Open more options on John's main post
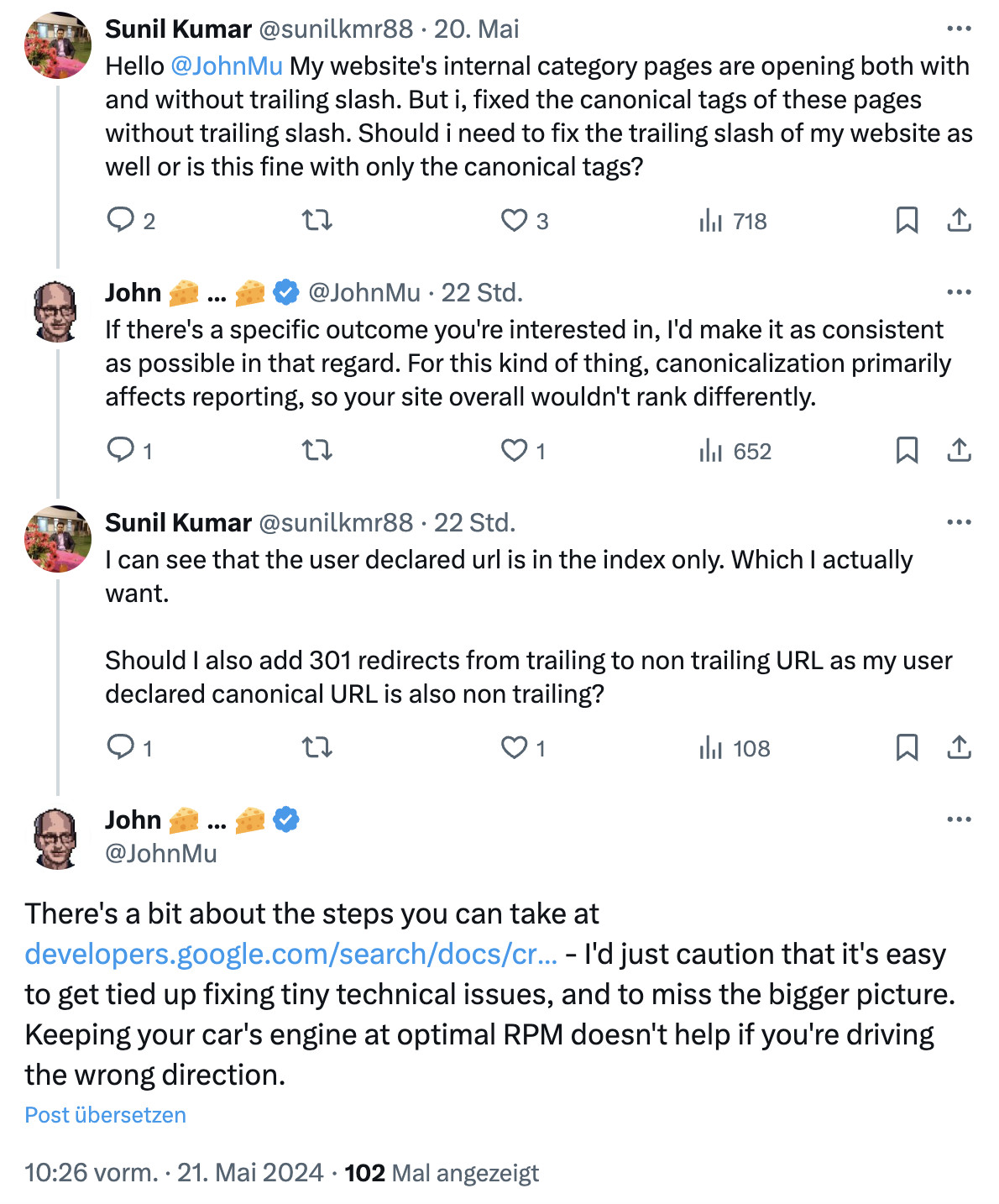The height and width of the screenshot is (1204, 999). pyautogui.click(x=959, y=819)
